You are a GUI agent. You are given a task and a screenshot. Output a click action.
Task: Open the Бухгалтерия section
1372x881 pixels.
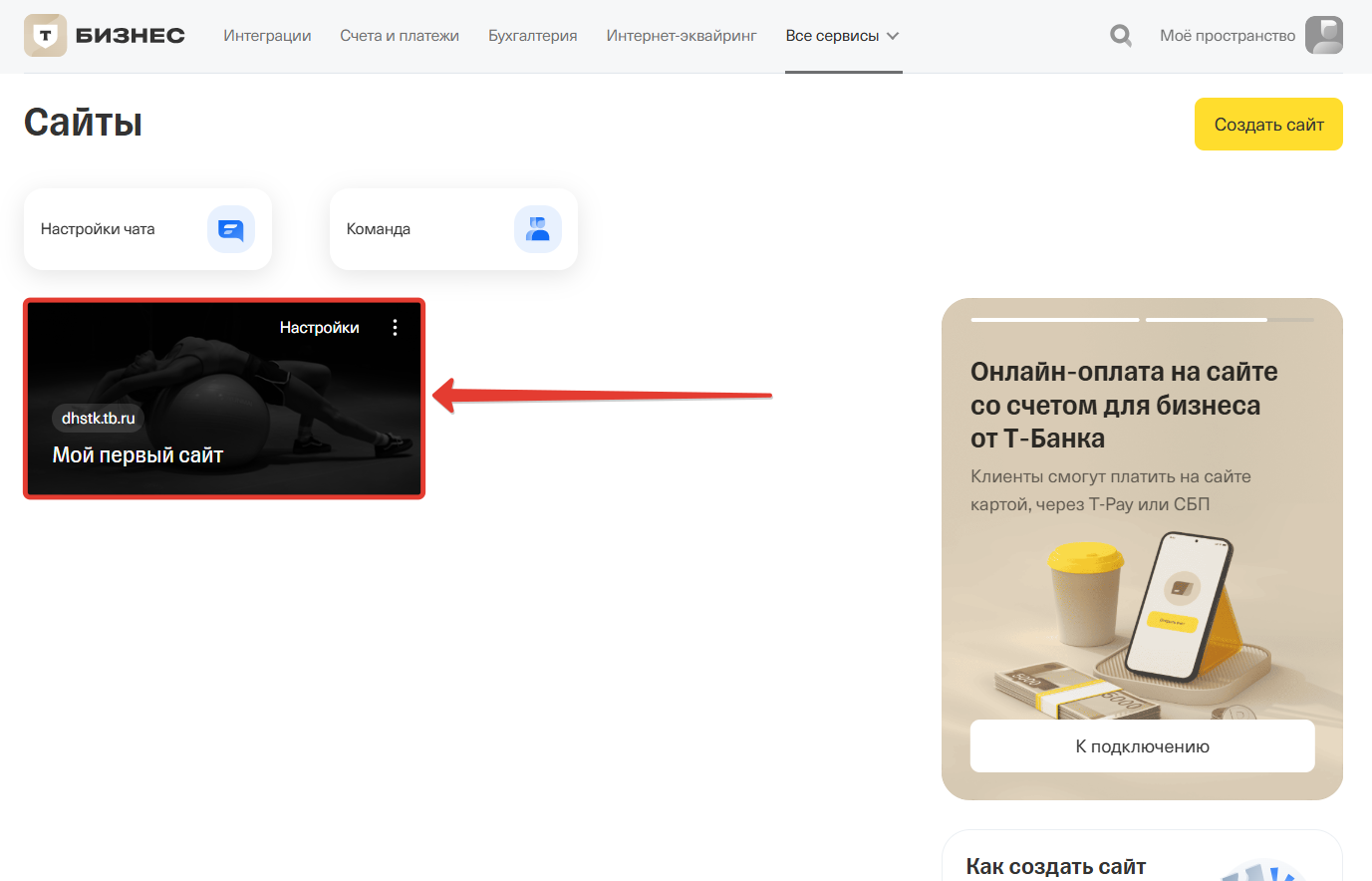coord(533,36)
